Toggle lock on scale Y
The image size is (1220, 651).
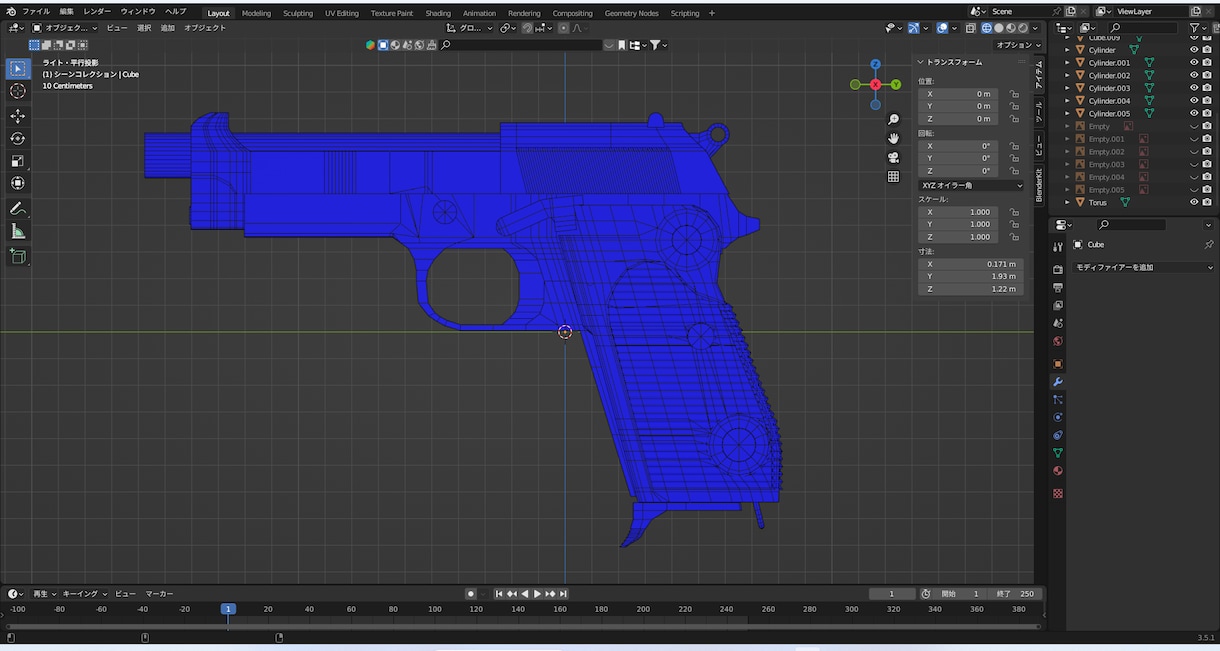pos(1014,224)
